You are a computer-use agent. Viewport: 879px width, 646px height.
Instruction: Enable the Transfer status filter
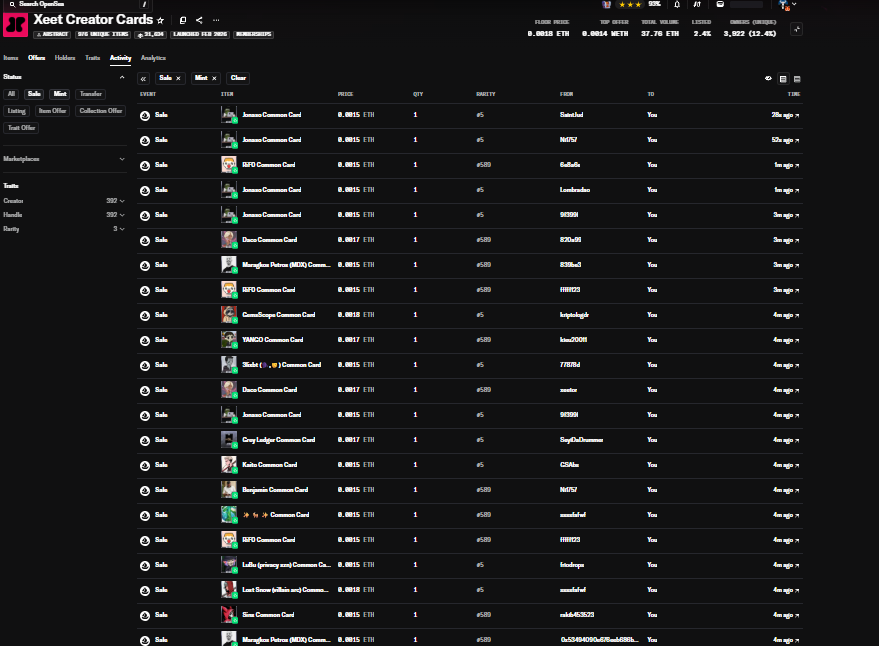(x=91, y=94)
